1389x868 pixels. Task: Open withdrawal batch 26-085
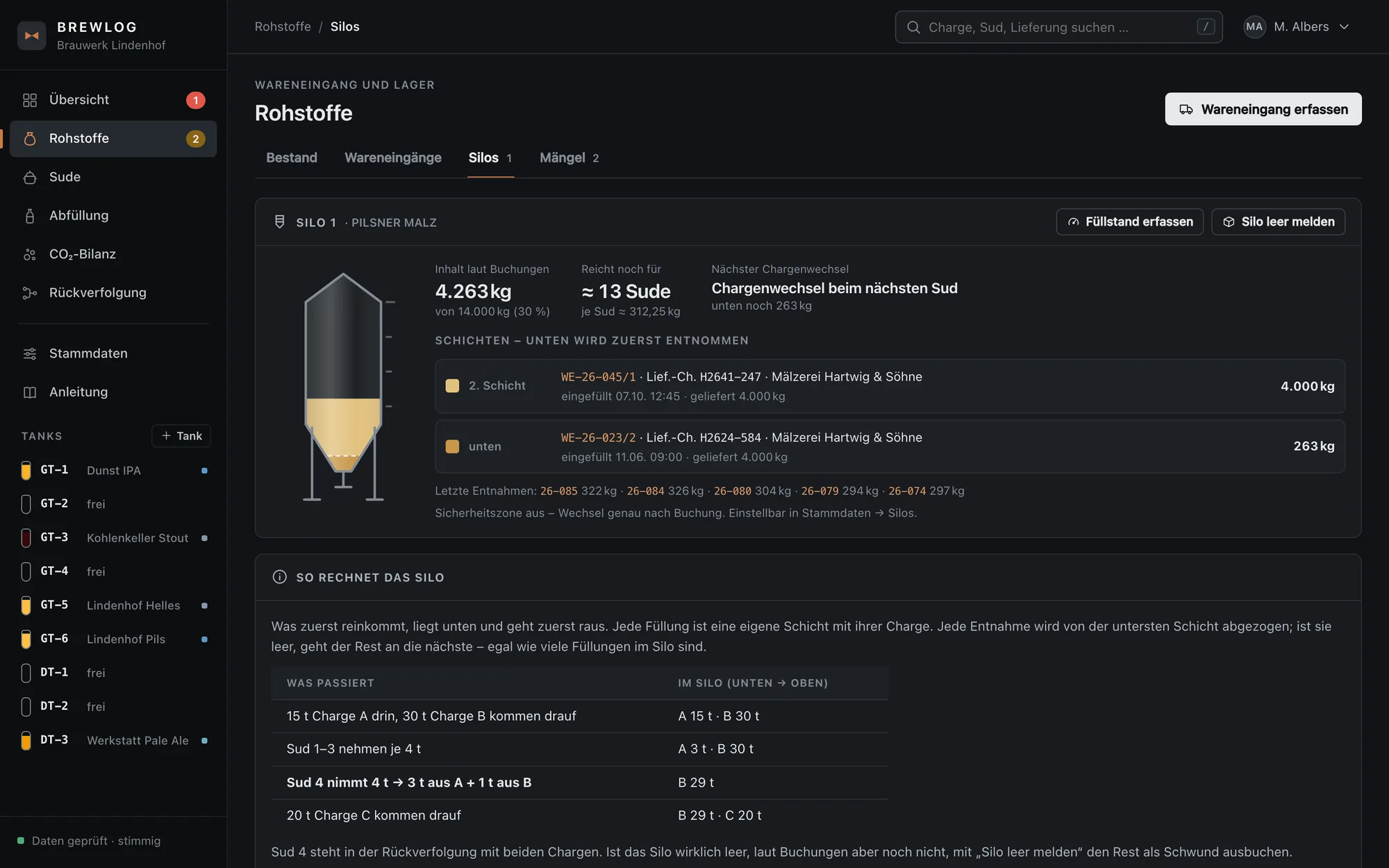[x=559, y=491]
